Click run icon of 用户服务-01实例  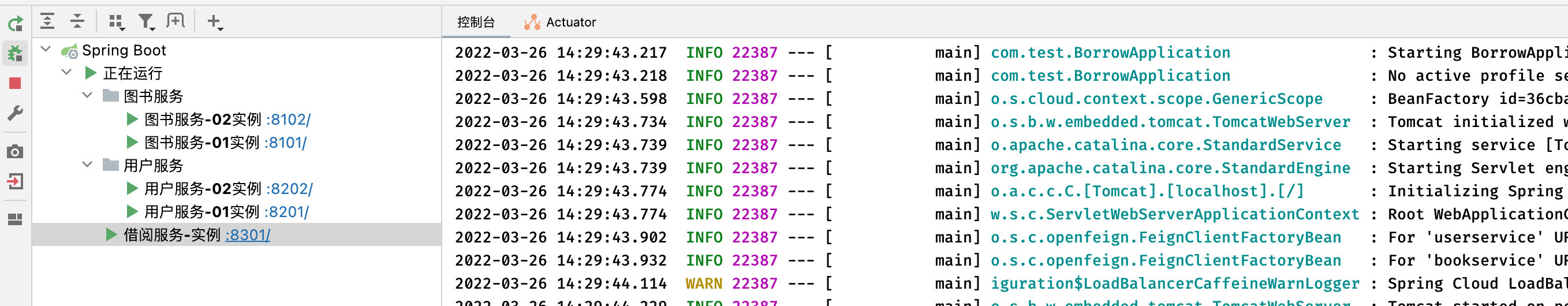(x=132, y=212)
